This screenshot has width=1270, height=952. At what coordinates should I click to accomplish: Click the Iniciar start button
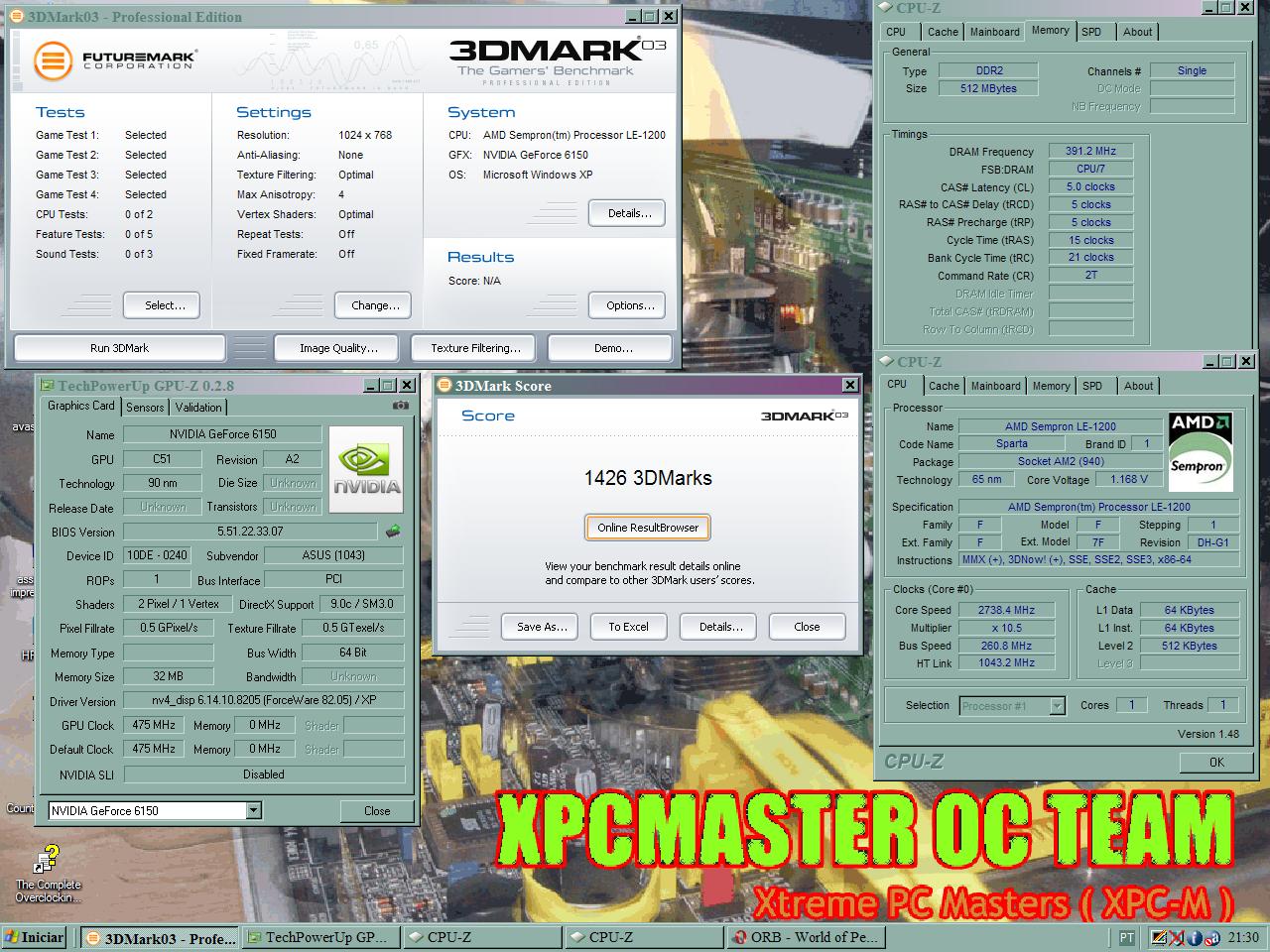(35, 937)
